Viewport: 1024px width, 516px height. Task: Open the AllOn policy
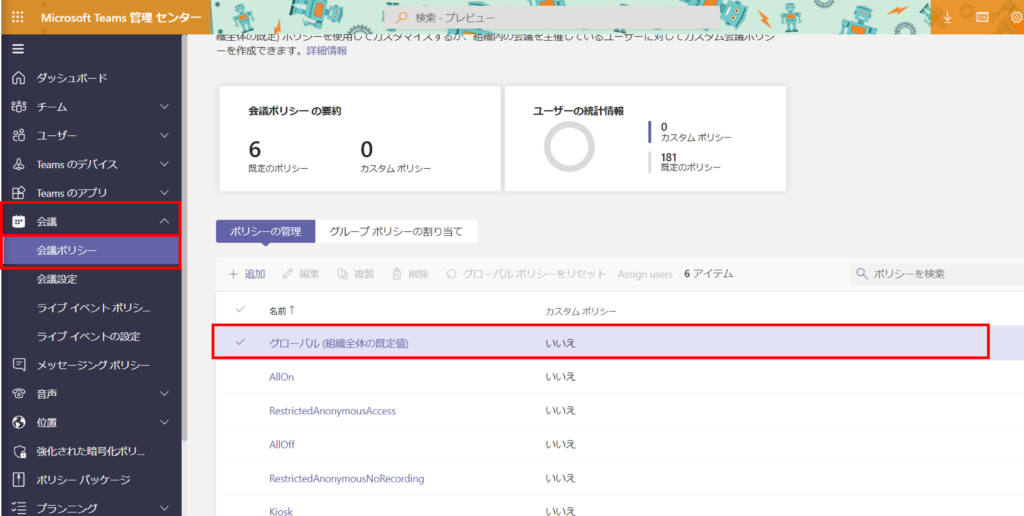(281, 377)
